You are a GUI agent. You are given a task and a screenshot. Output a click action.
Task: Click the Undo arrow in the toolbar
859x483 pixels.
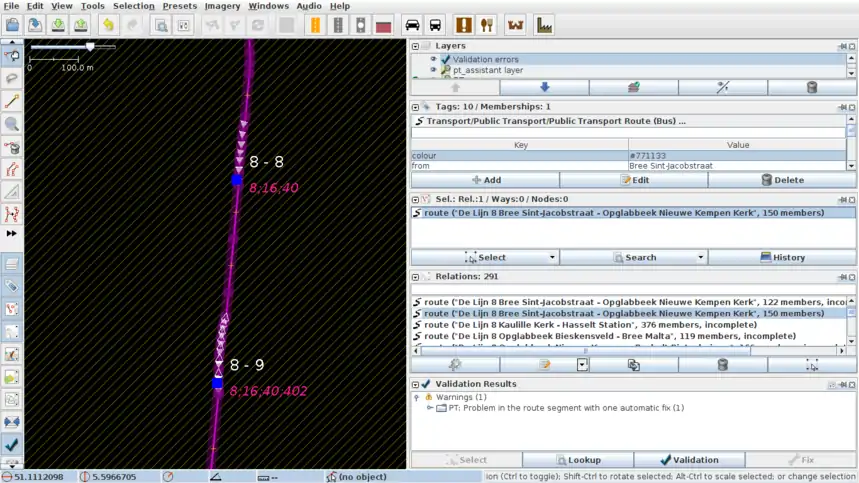(108, 25)
